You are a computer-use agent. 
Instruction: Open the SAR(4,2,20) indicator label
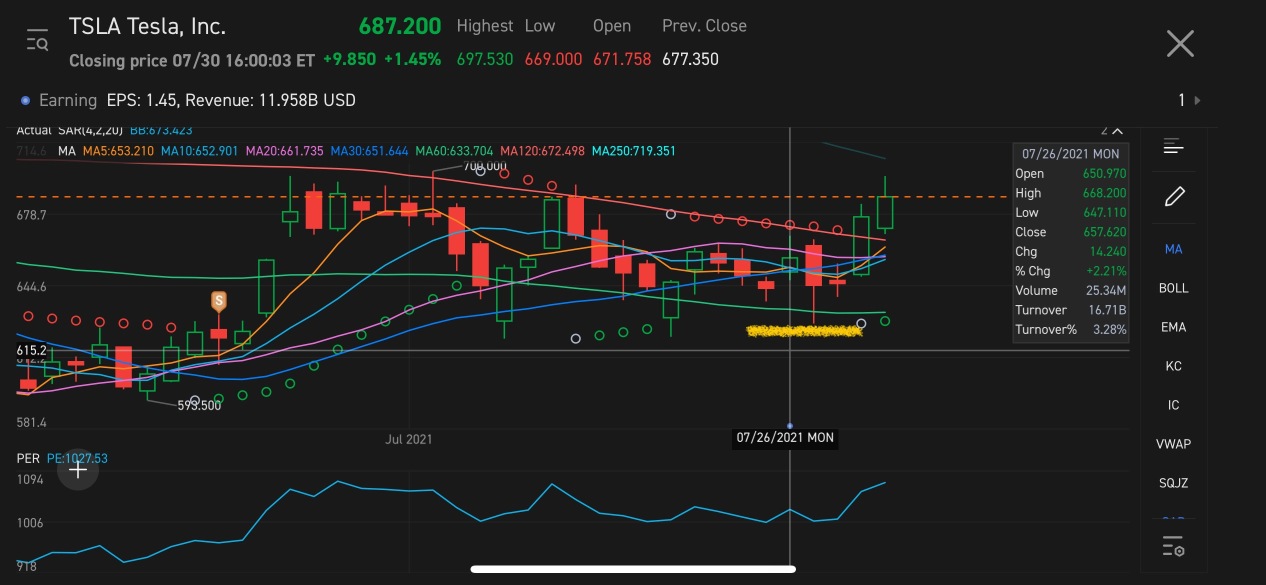pos(92,130)
